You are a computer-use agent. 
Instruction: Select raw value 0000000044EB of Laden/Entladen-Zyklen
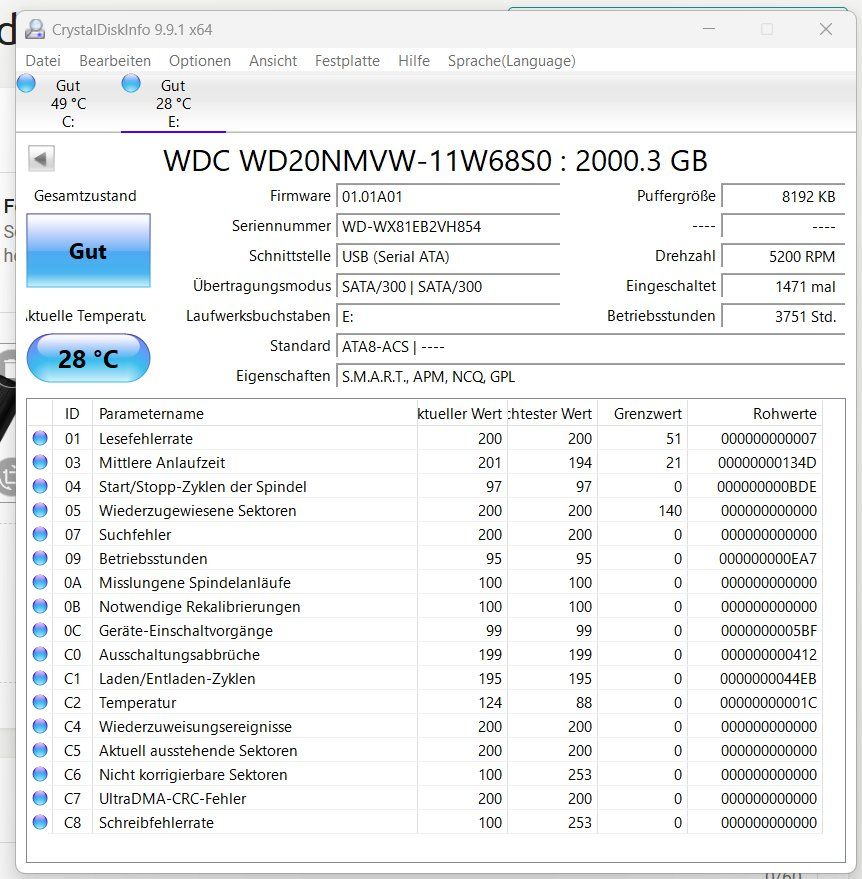click(768, 679)
